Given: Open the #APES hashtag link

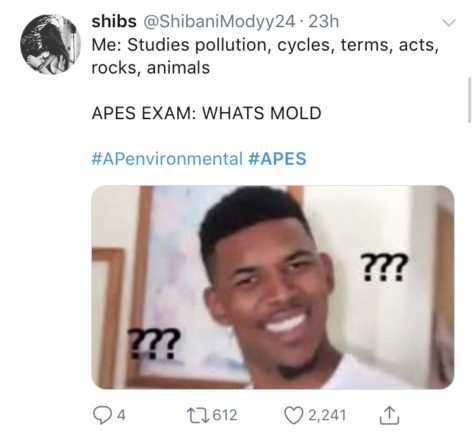Looking at the screenshot, I should (x=277, y=158).
